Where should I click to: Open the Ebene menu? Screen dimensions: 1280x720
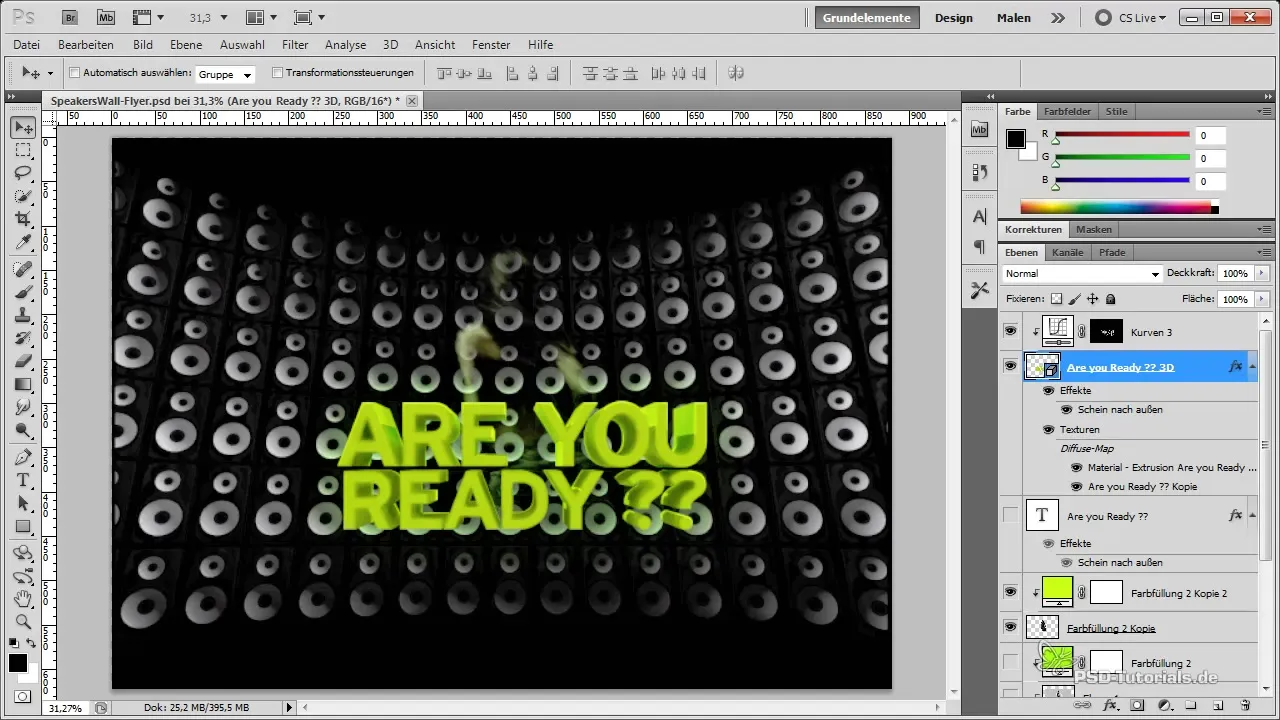coord(186,45)
